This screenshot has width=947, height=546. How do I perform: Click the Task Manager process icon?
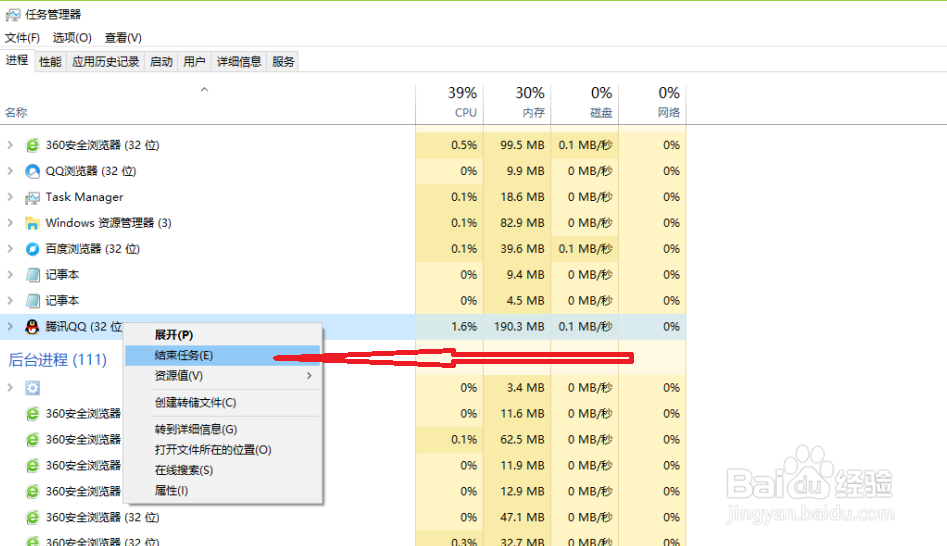click(x=32, y=197)
